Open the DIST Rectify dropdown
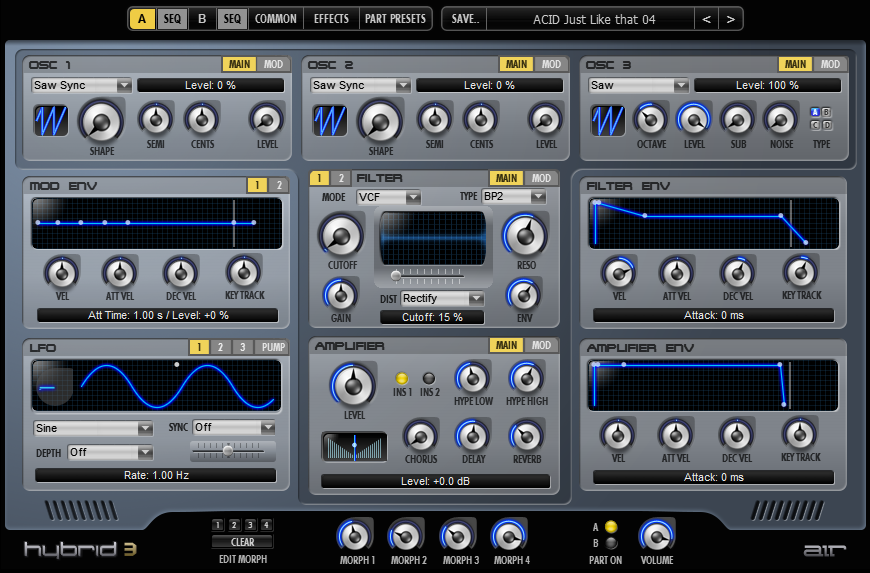 click(442, 298)
